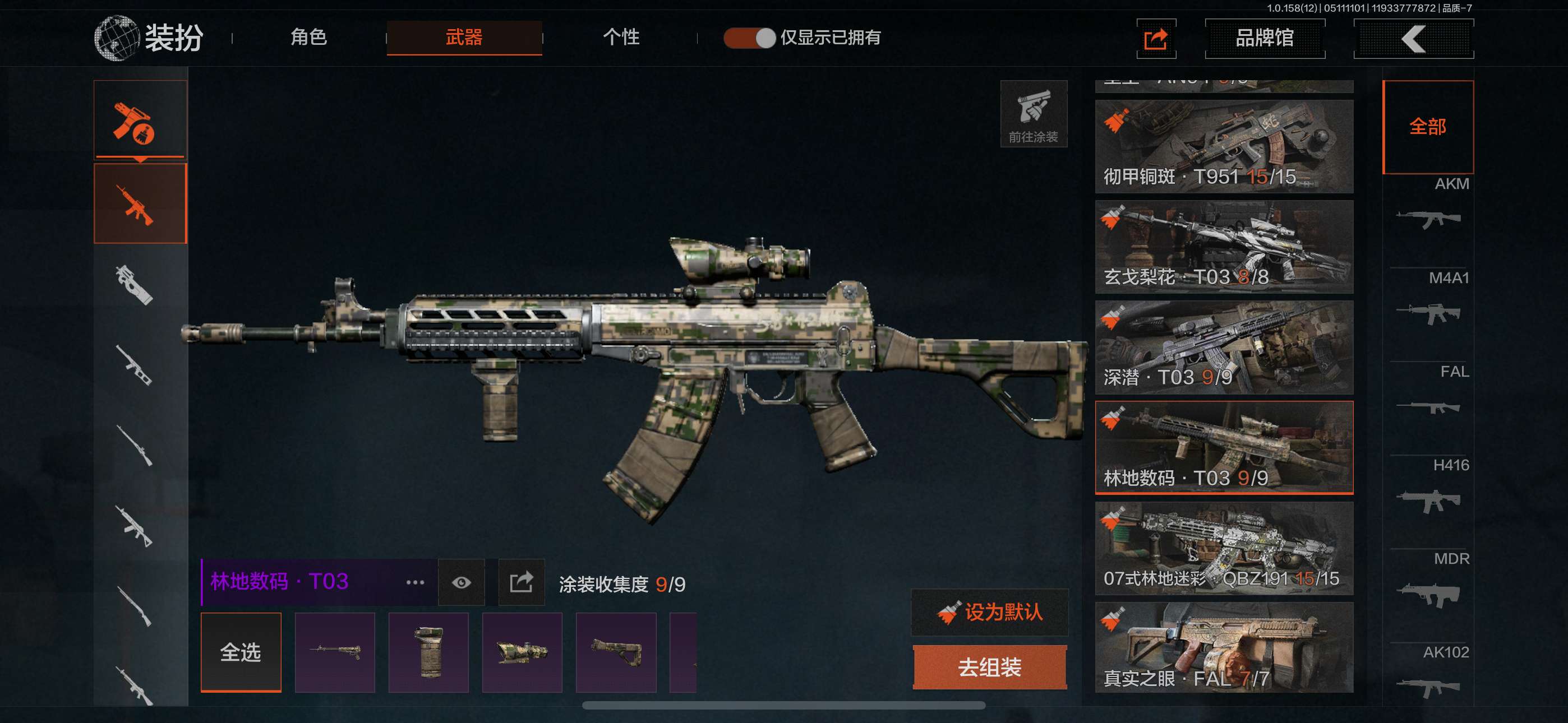1568x723 pixels.
Task: Click the bottom horizontal scrollbar
Action: tap(783, 706)
